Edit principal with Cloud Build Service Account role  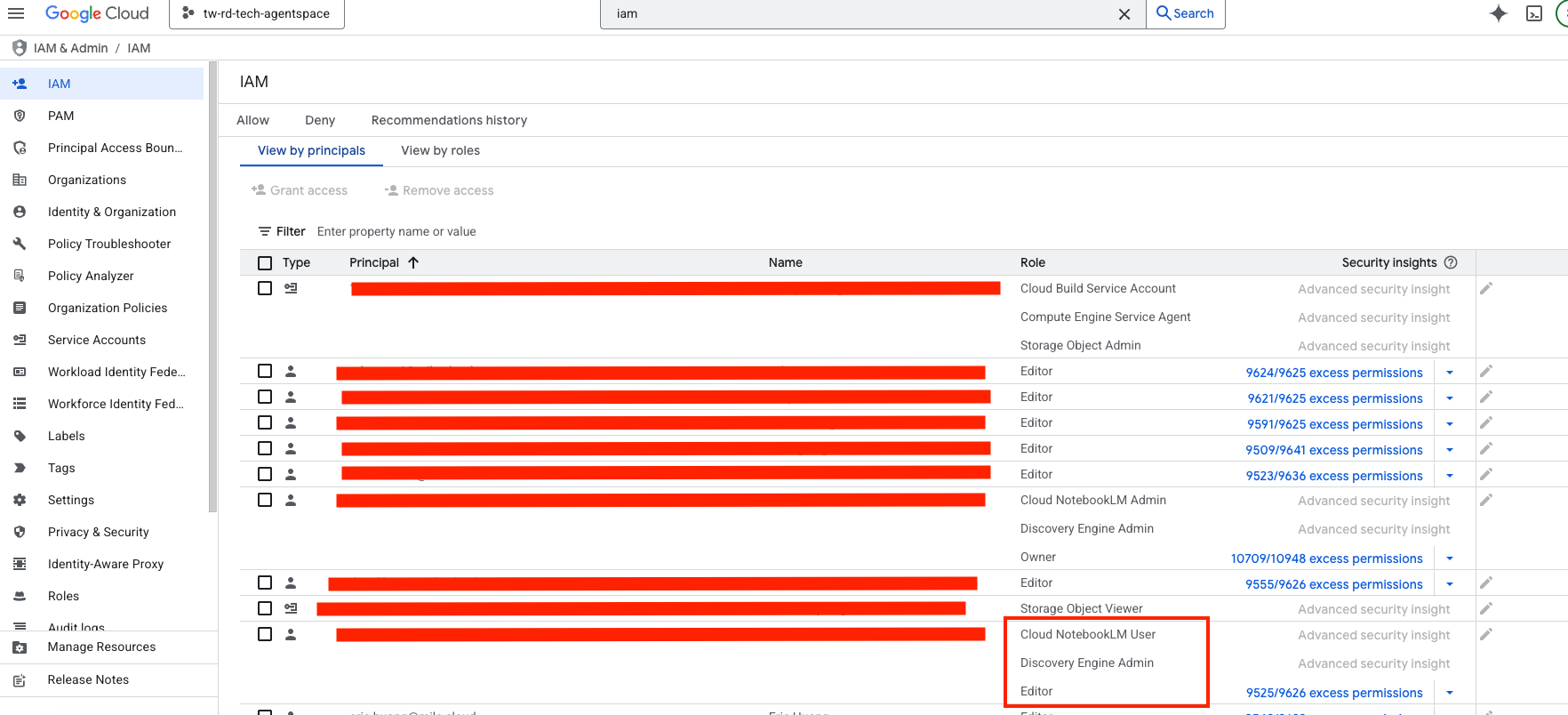coord(1485,288)
